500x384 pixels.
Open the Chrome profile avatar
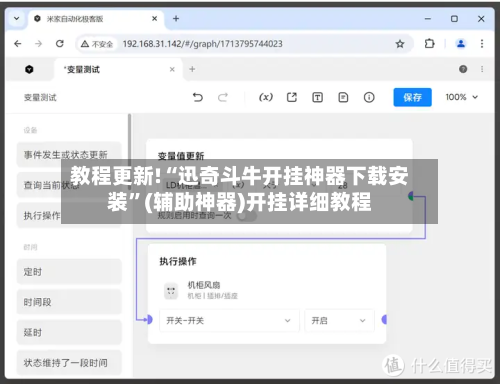coord(461,44)
